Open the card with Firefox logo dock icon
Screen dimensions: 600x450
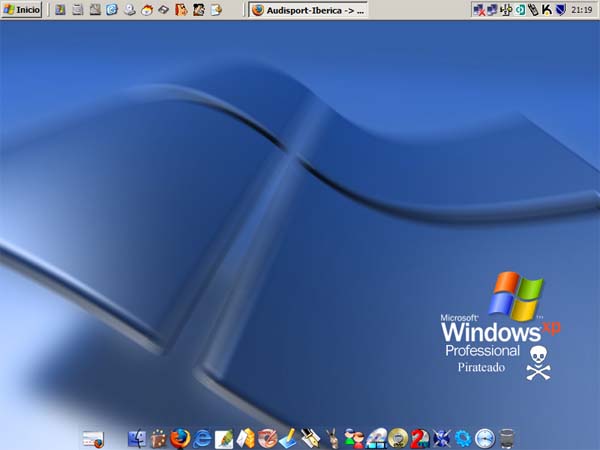[93, 439]
